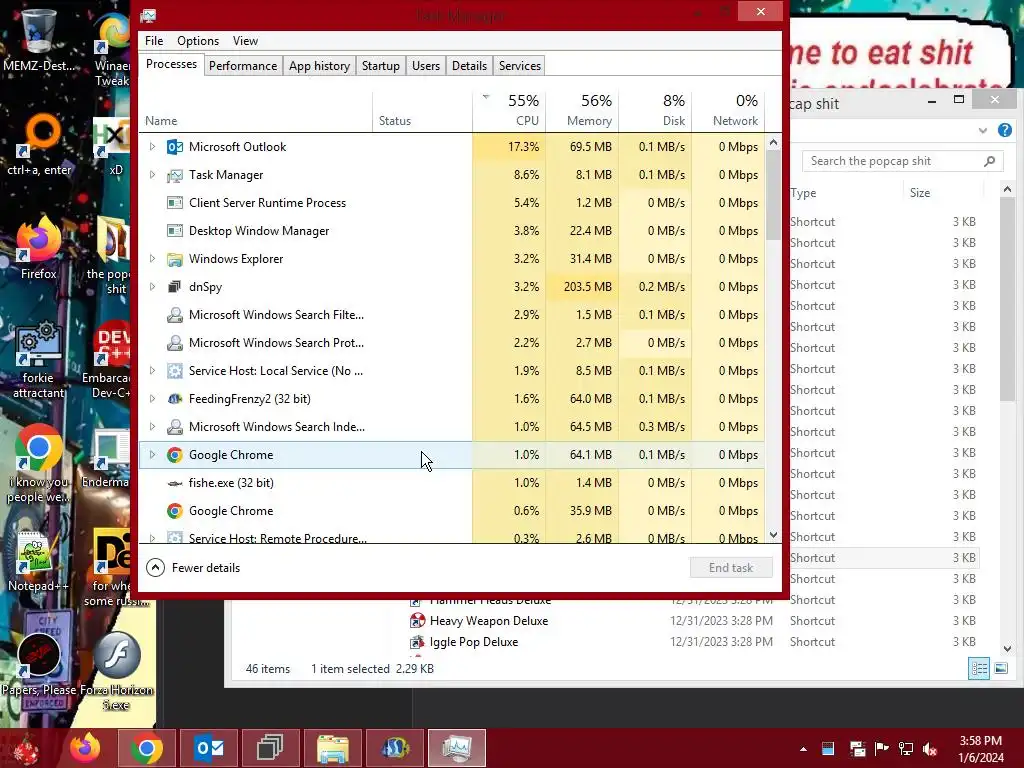1024x768 pixels.
Task: Open Outlook from the taskbar
Action: 208,748
